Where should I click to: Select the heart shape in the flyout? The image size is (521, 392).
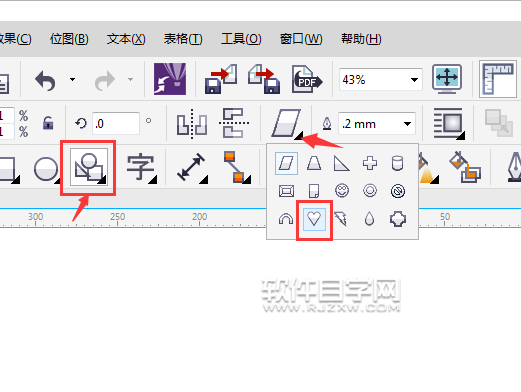pos(314,219)
